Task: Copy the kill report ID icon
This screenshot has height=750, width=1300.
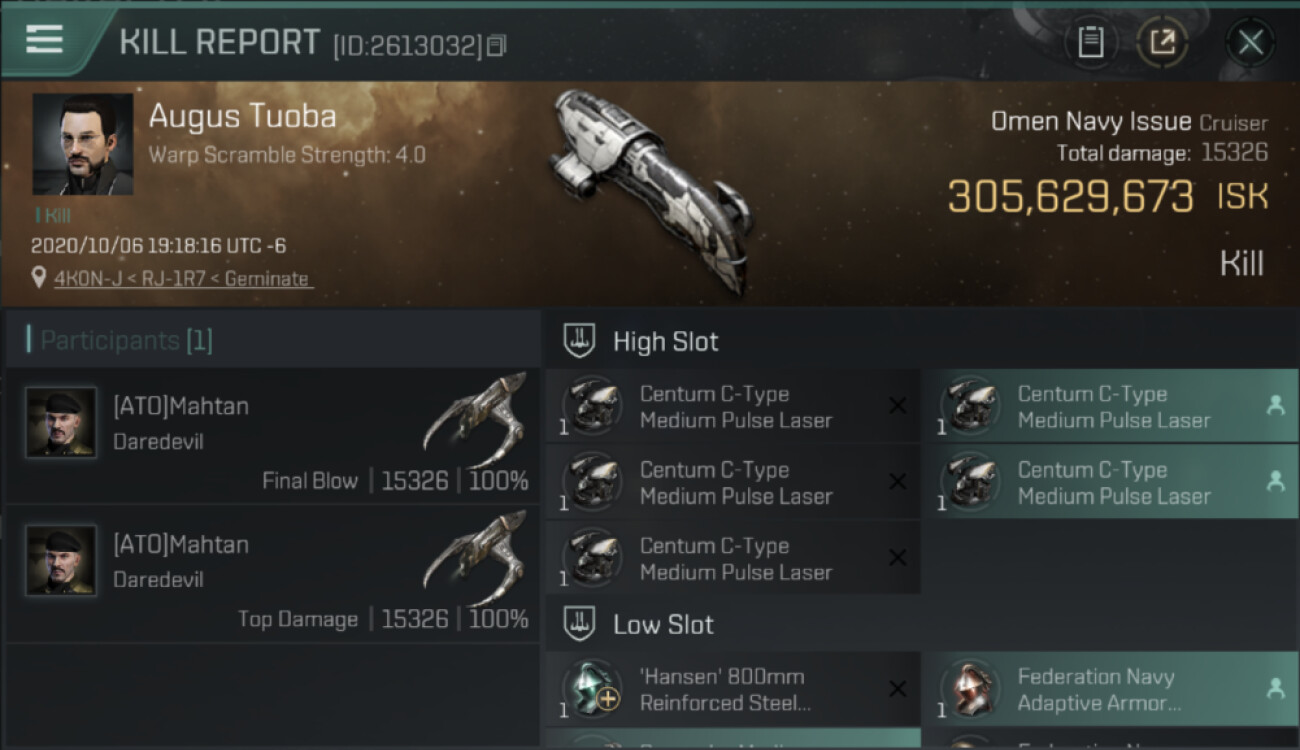Action: tap(497, 45)
